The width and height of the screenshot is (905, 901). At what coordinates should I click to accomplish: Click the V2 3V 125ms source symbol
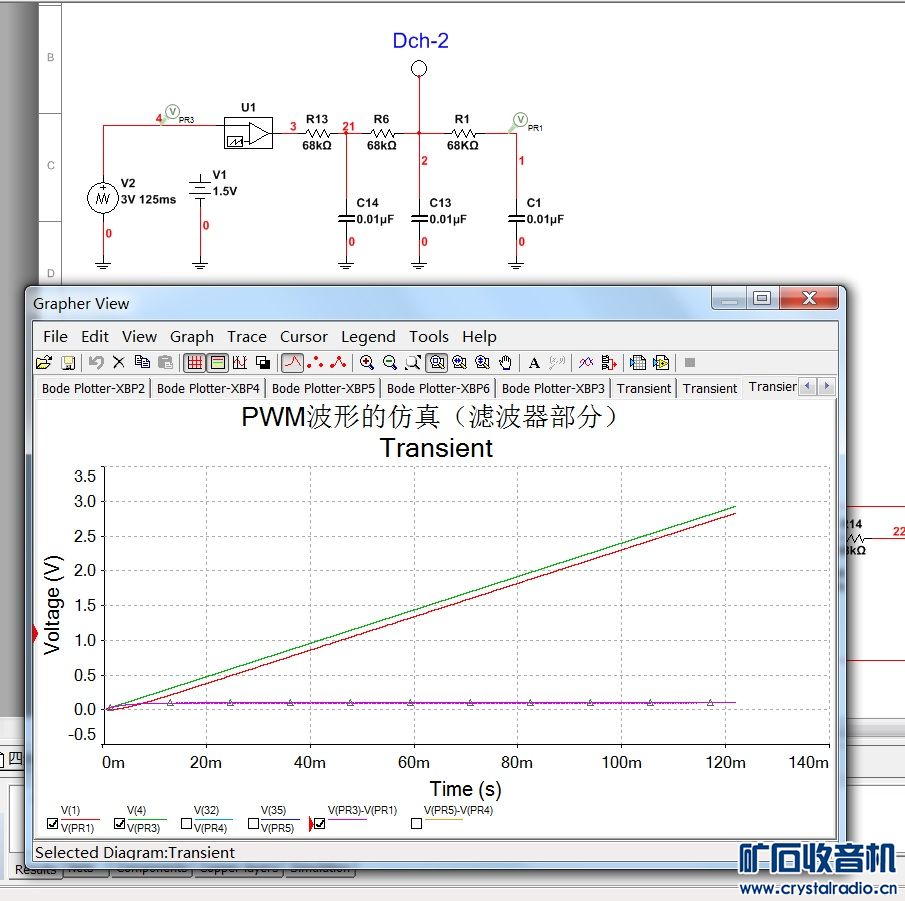103,198
